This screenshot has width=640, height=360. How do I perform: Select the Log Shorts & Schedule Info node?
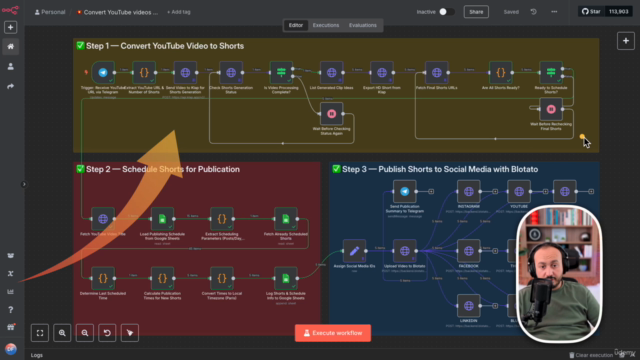pos(286,278)
